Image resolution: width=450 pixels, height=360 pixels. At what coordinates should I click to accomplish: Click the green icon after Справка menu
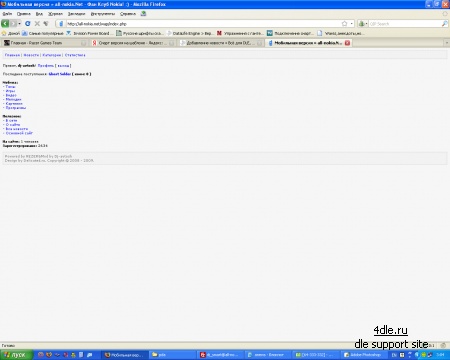[143, 14]
